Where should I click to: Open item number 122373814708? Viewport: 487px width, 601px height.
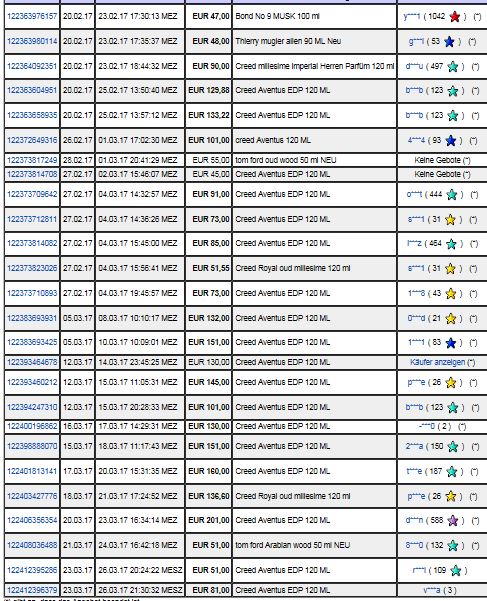[32, 174]
